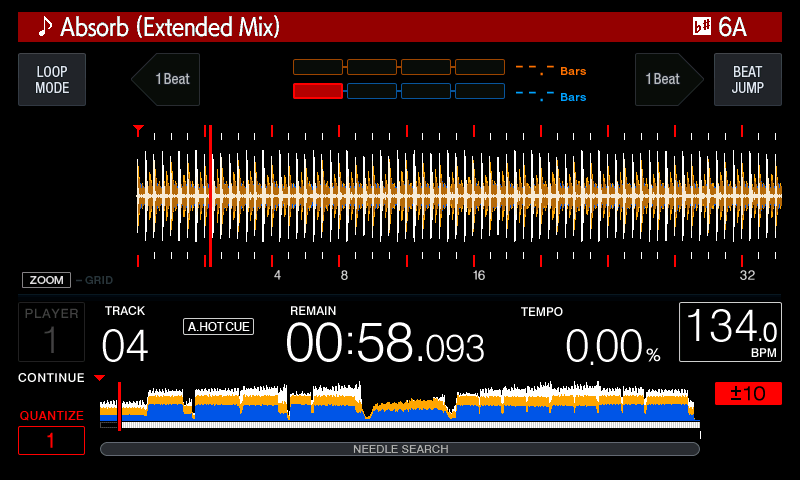Tap bar count 32 on waveform
Image resolution: width=800 pixels, height=480 pixels.
coord(747,275)
